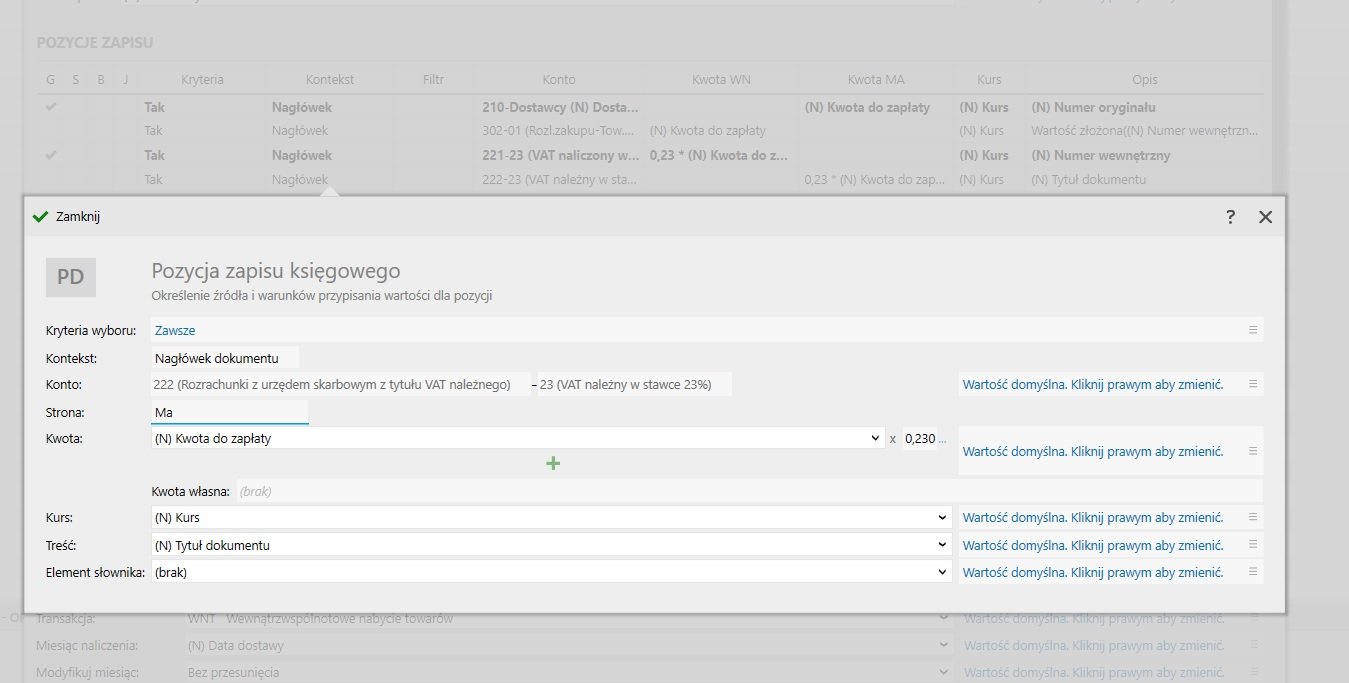Click the Strona field containing Ma
The height and width of the screenshot is (683, 1349).
coord(230,411)
